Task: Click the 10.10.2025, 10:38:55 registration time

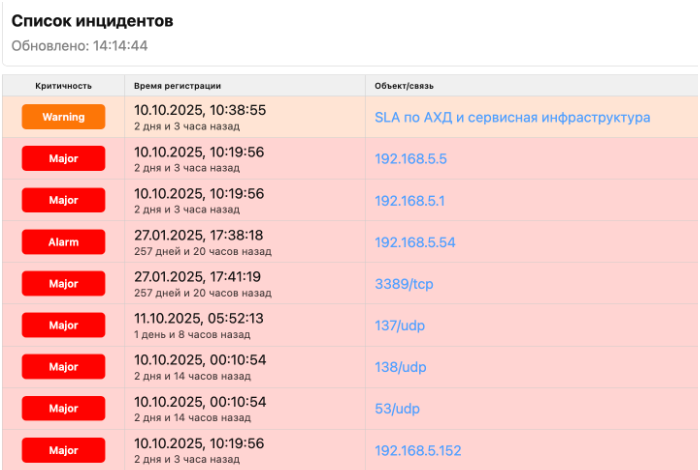Action: coord(198,110)
